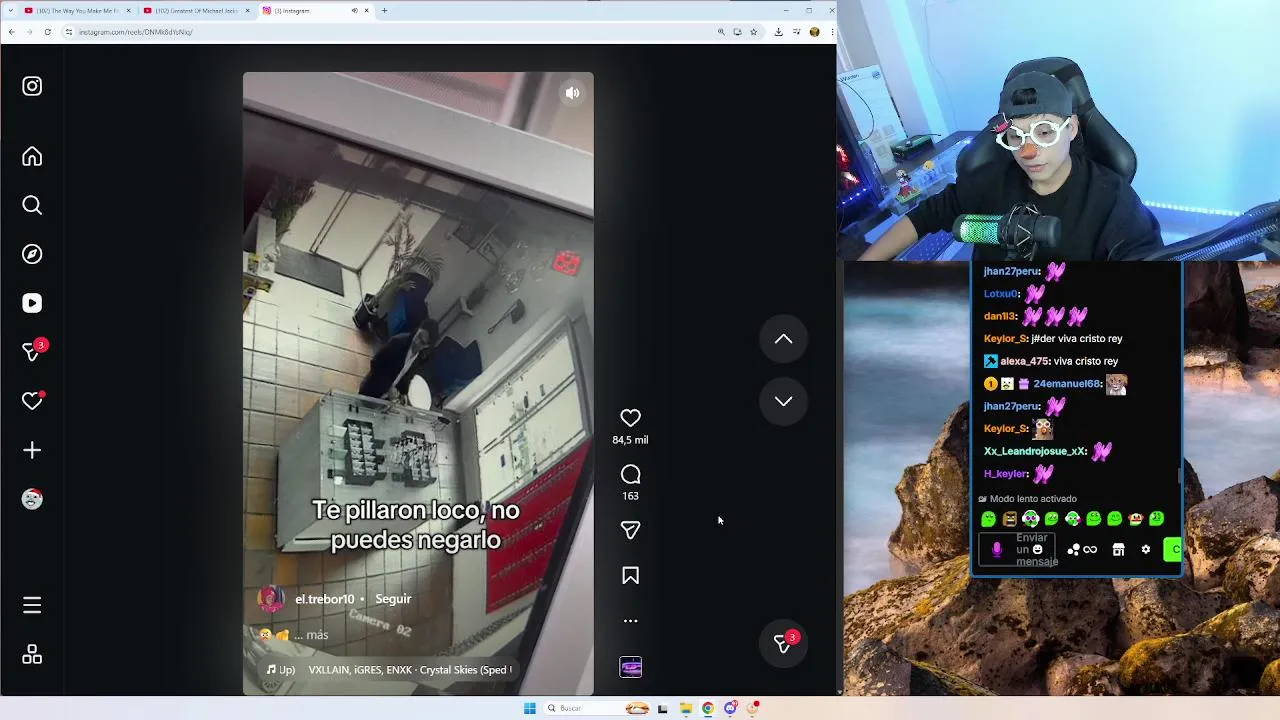Open the Explore compass icon
Image resolution: width=1280 pixels, height=720 pixels.
coord(32,254)
